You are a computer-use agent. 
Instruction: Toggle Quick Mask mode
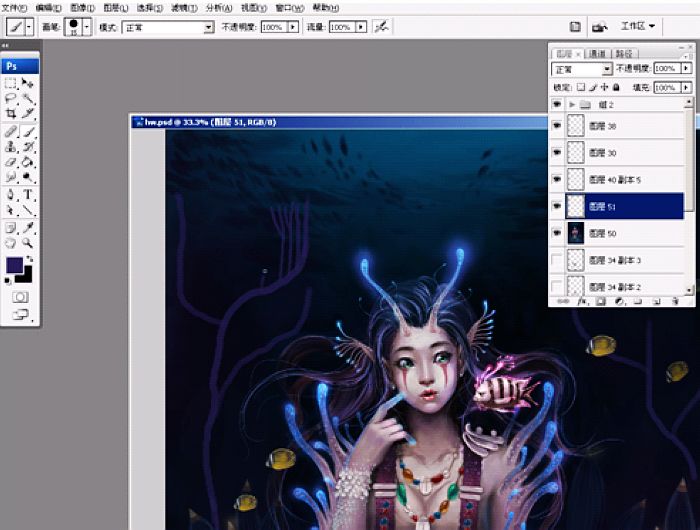(20, 297)
